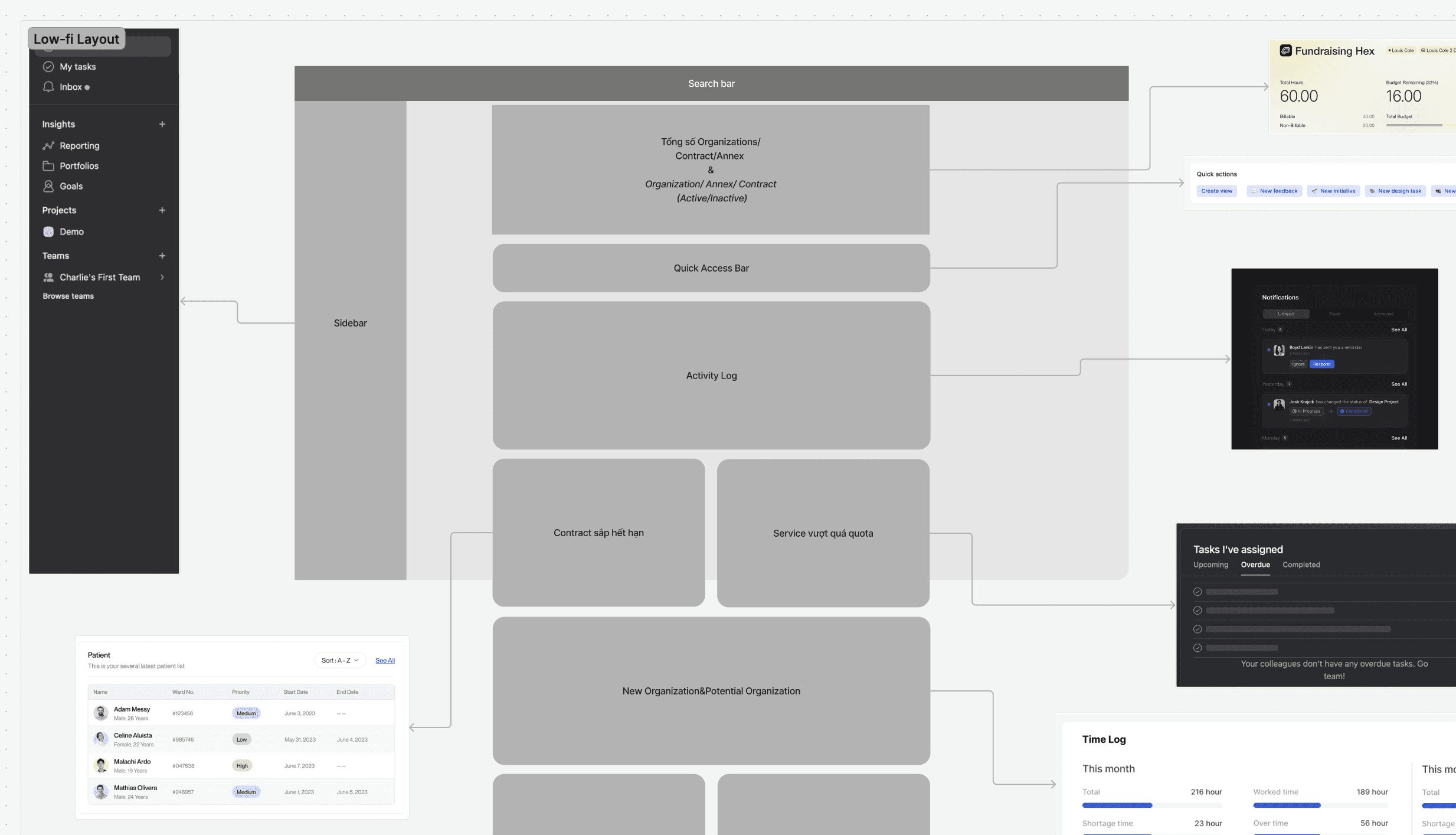Expand Charlie's First Team chevron
1456x835 pixels.
tap(162, 277)
